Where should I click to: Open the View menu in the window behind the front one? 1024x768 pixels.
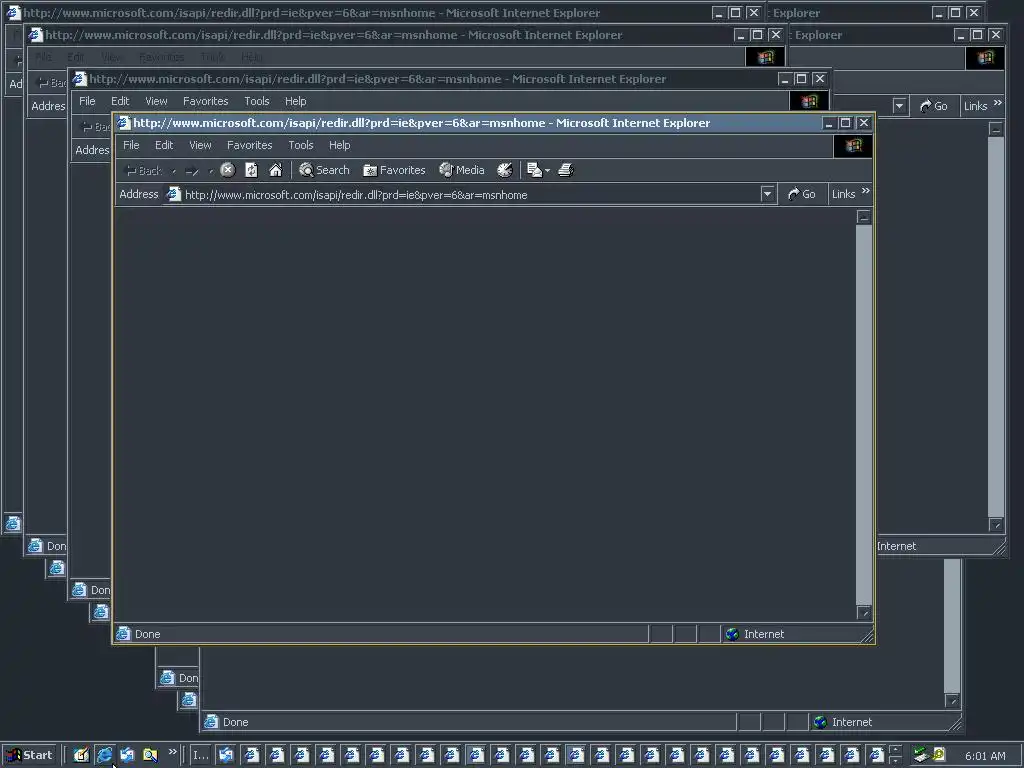pos(156,101)
